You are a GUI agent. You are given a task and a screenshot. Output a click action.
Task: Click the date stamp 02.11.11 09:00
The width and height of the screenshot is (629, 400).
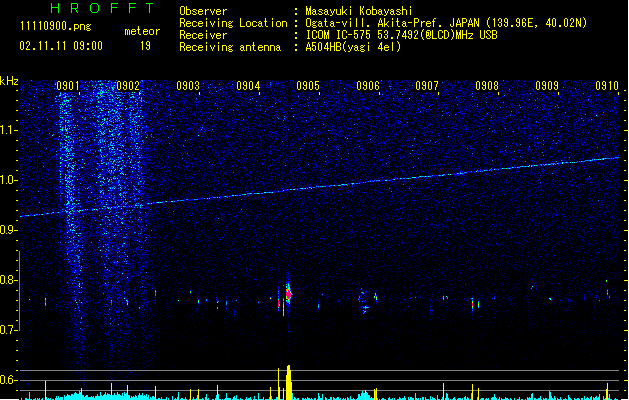61,46
